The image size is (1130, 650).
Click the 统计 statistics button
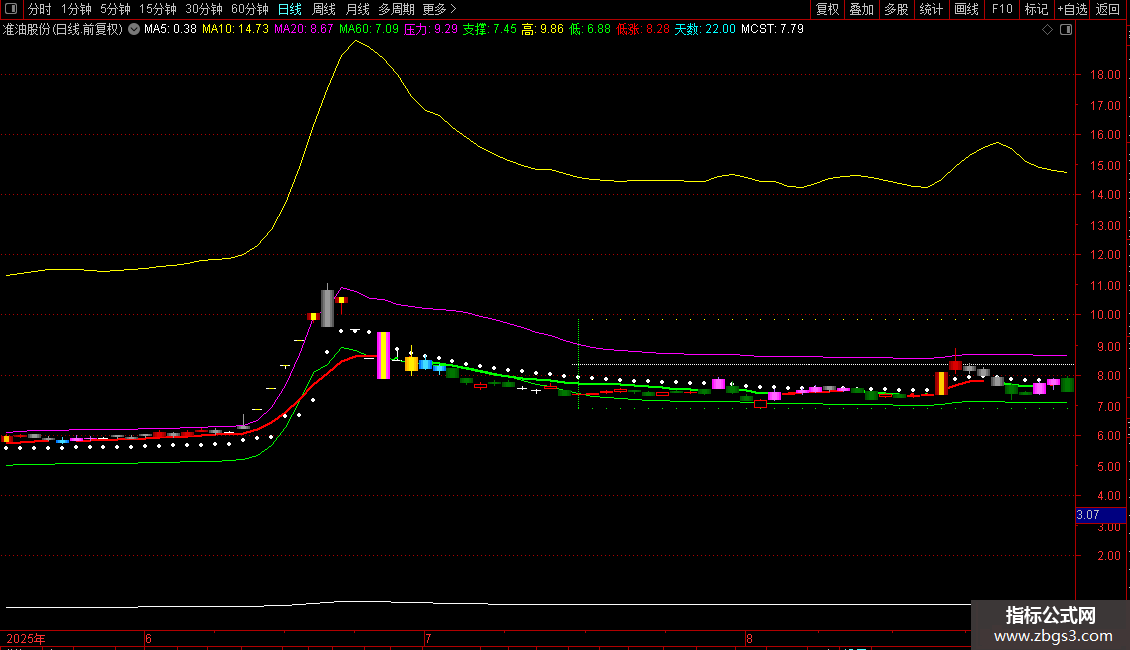tap(930, 9)
